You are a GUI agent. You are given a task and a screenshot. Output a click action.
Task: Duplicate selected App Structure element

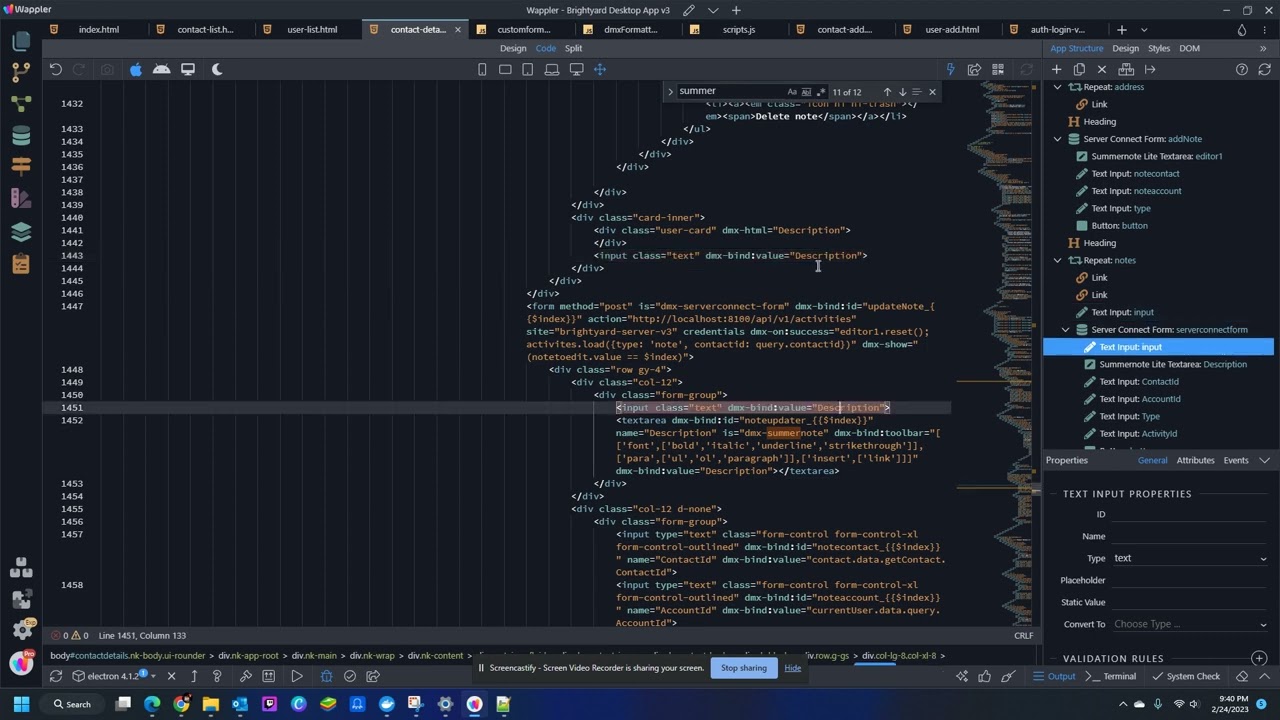click(1079, 69)
